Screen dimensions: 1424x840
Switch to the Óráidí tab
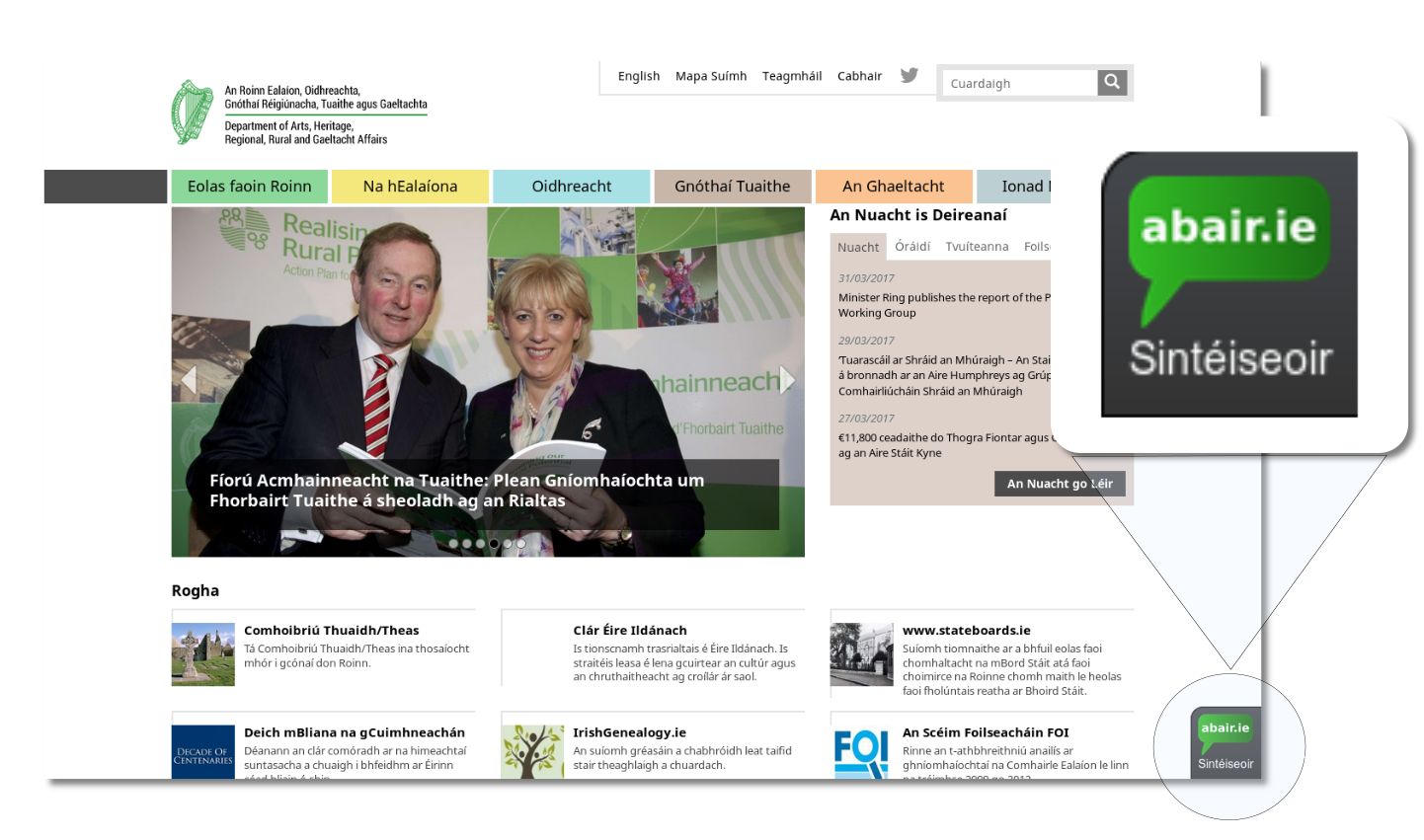pos(912,247)
